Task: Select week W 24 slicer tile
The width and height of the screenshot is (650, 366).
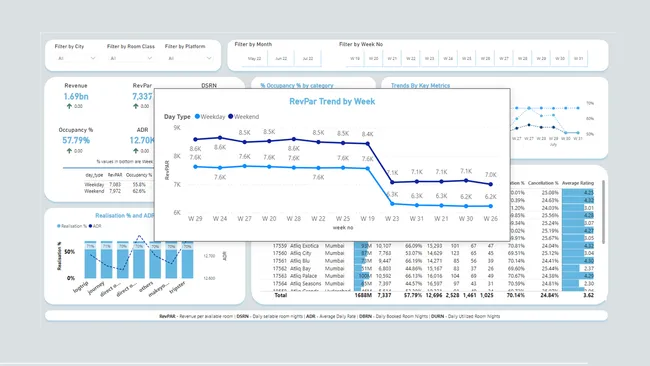Action: point(448,58)
